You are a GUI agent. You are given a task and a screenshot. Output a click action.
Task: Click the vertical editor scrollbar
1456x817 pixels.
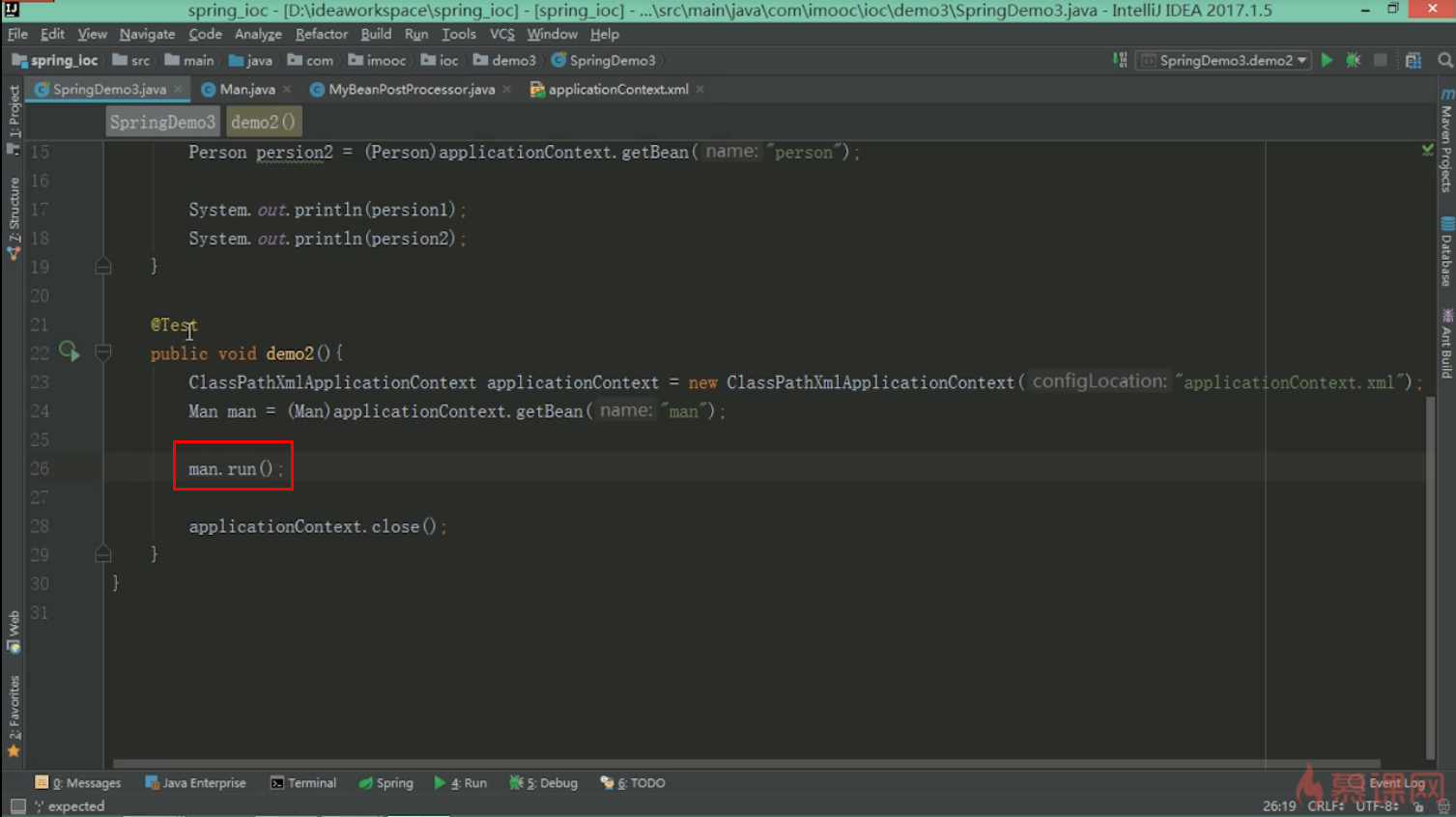[1430, 578]
